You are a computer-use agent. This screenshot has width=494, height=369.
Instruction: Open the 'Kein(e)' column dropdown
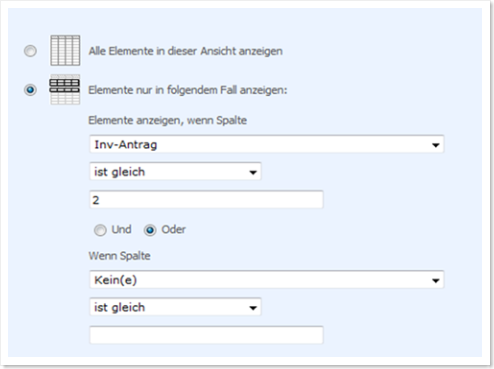267,280
